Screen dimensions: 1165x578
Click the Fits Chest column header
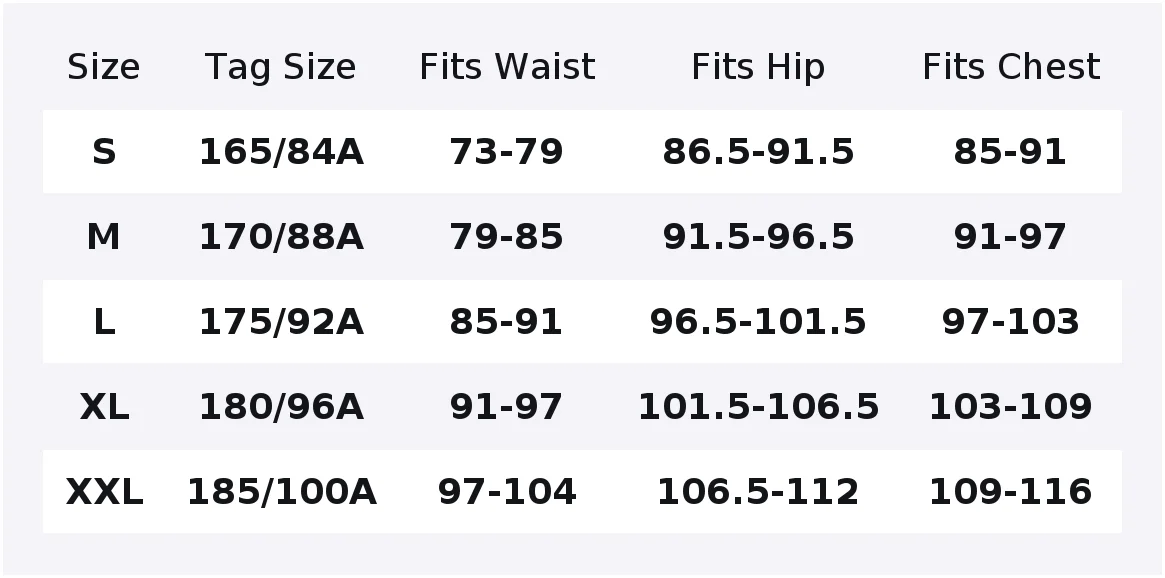(x=1010, y=67)
